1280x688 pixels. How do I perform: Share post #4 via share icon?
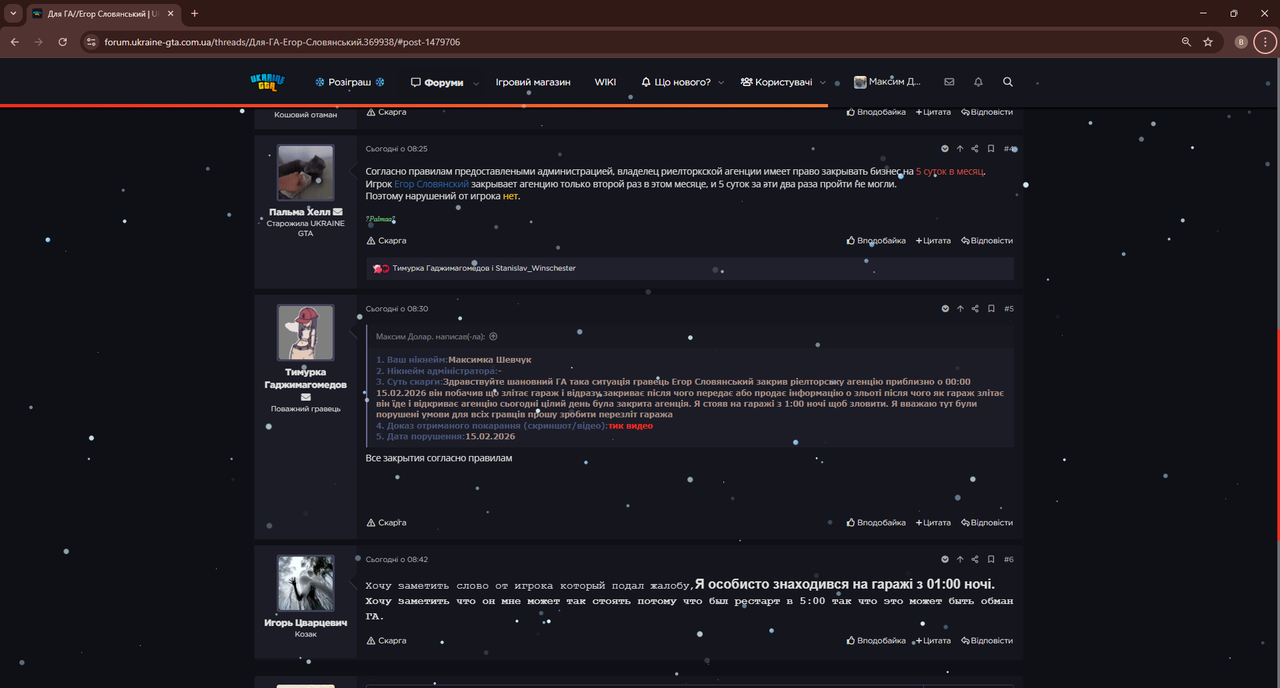pos(975,149)
